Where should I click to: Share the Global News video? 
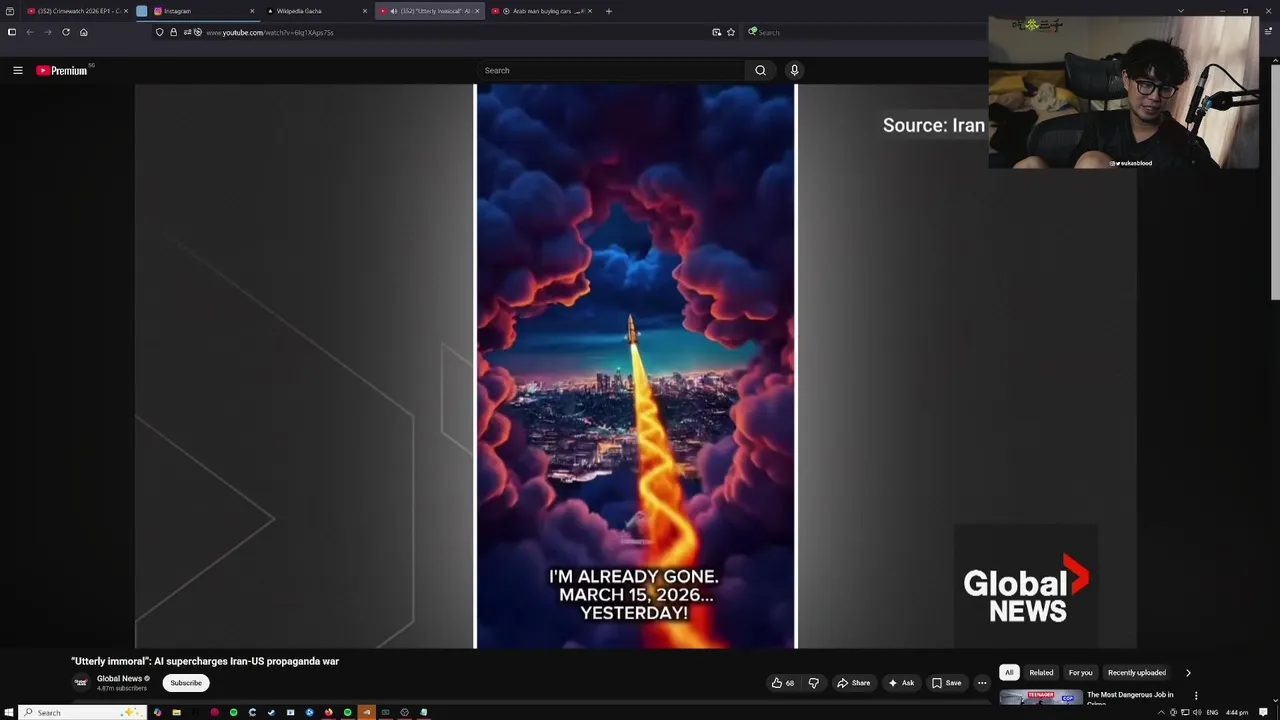tap(854, 683)
